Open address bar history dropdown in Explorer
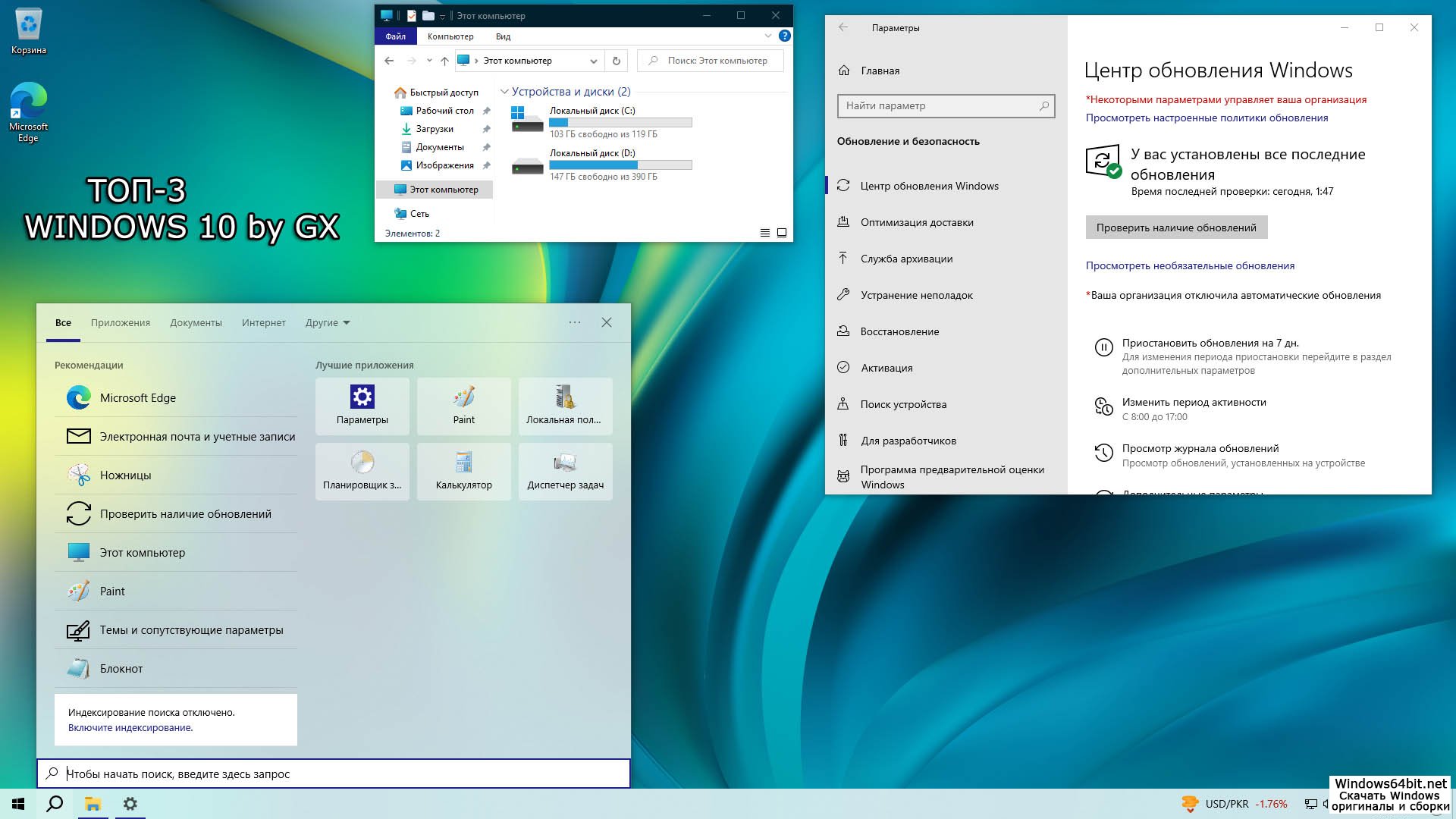 click(593, 61)
